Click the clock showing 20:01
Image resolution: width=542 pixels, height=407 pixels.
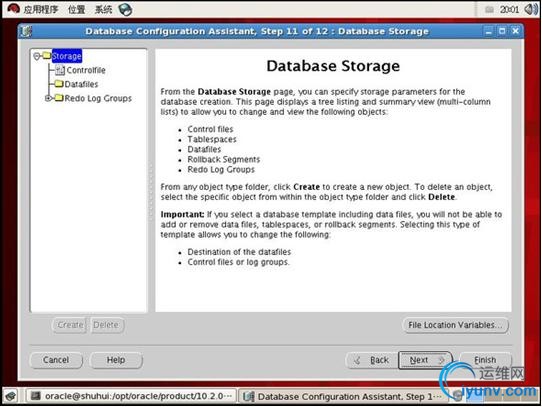click(509, 10)
